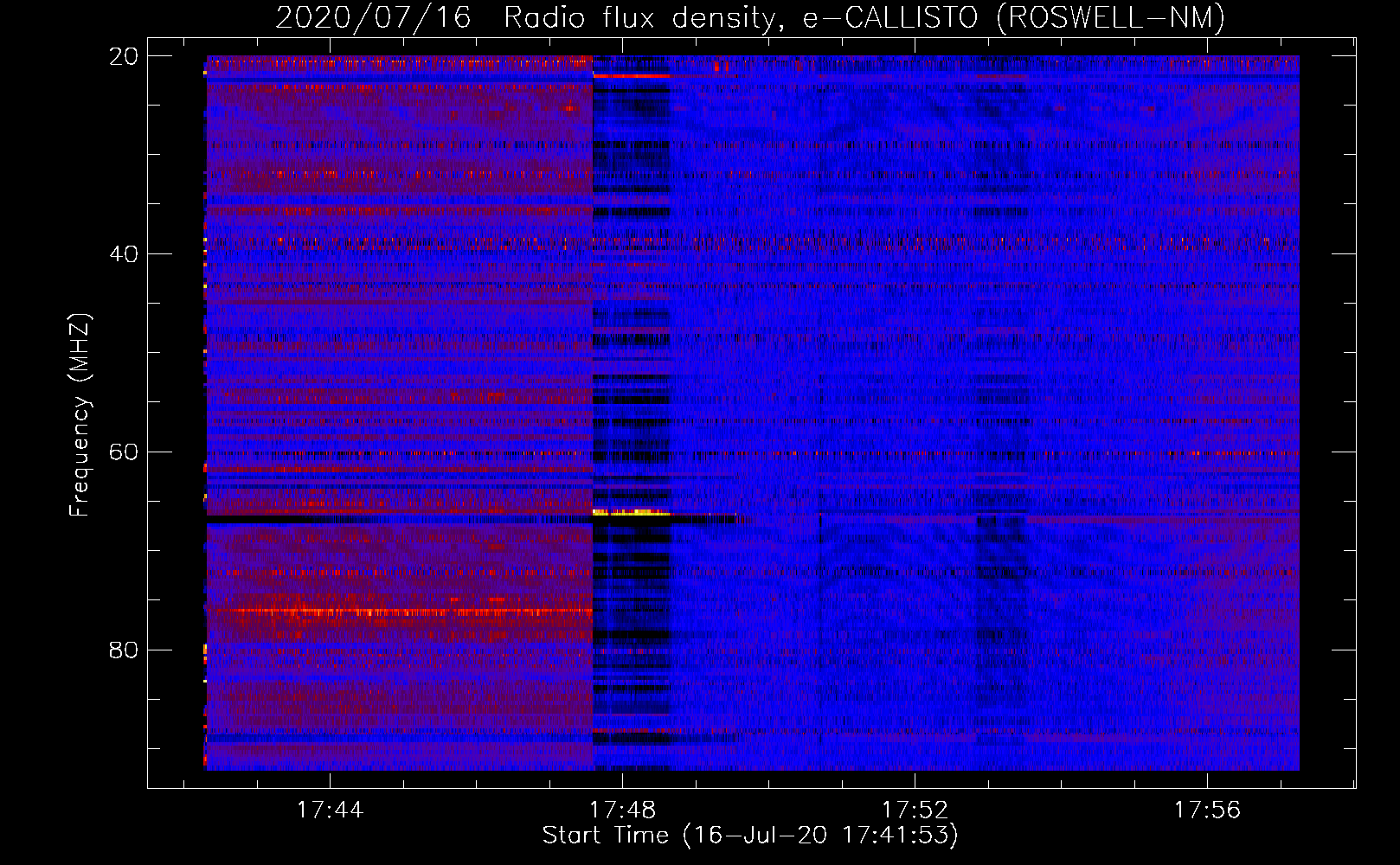Click the 17:52 time tick label
1400x865 pixels.
[x=915, y=811]
